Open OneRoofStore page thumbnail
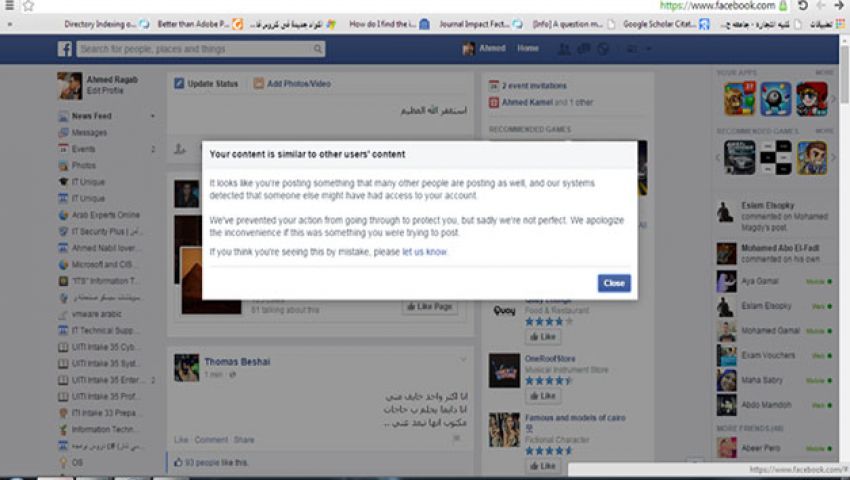The width and height of the screenshot is (850, 480). click(504, 370)
